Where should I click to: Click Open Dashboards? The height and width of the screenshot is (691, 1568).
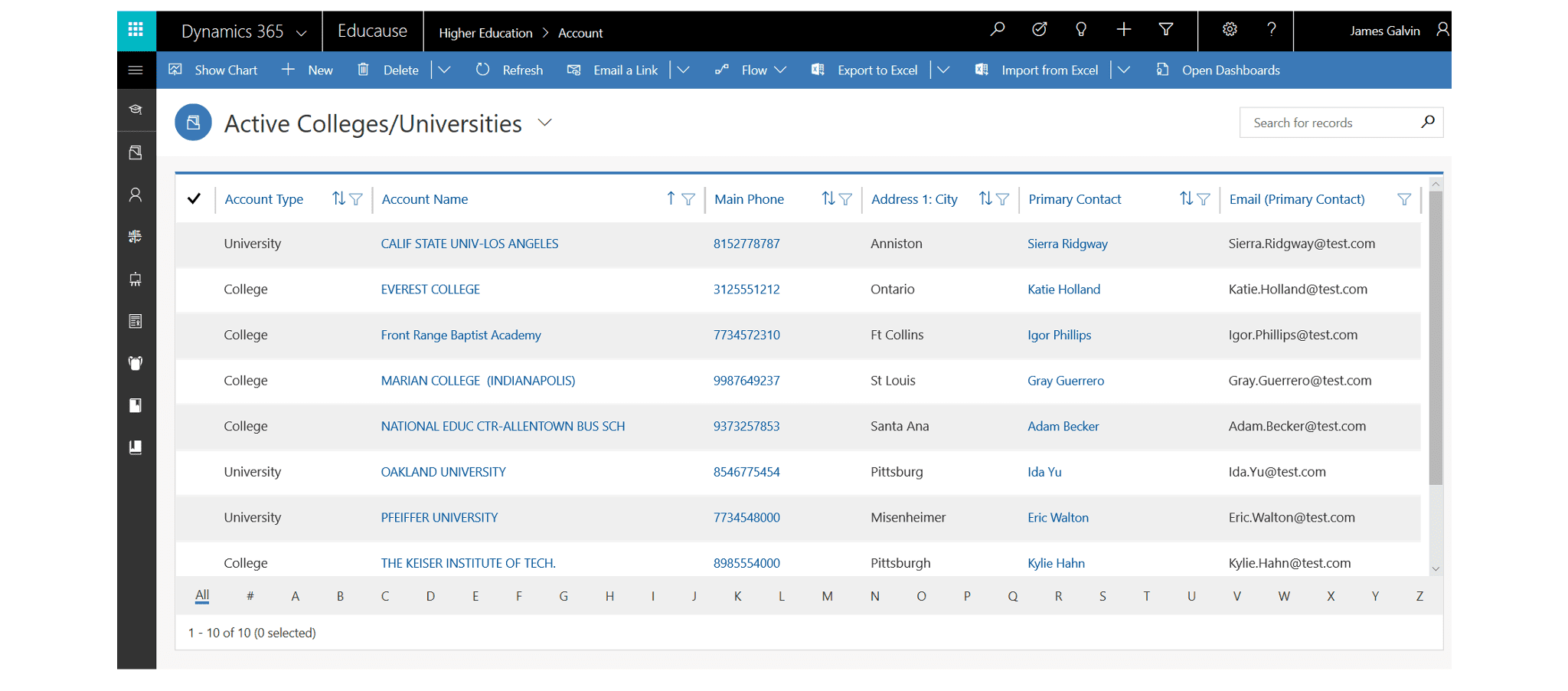pyautogui.click(x=1217, y=70)
